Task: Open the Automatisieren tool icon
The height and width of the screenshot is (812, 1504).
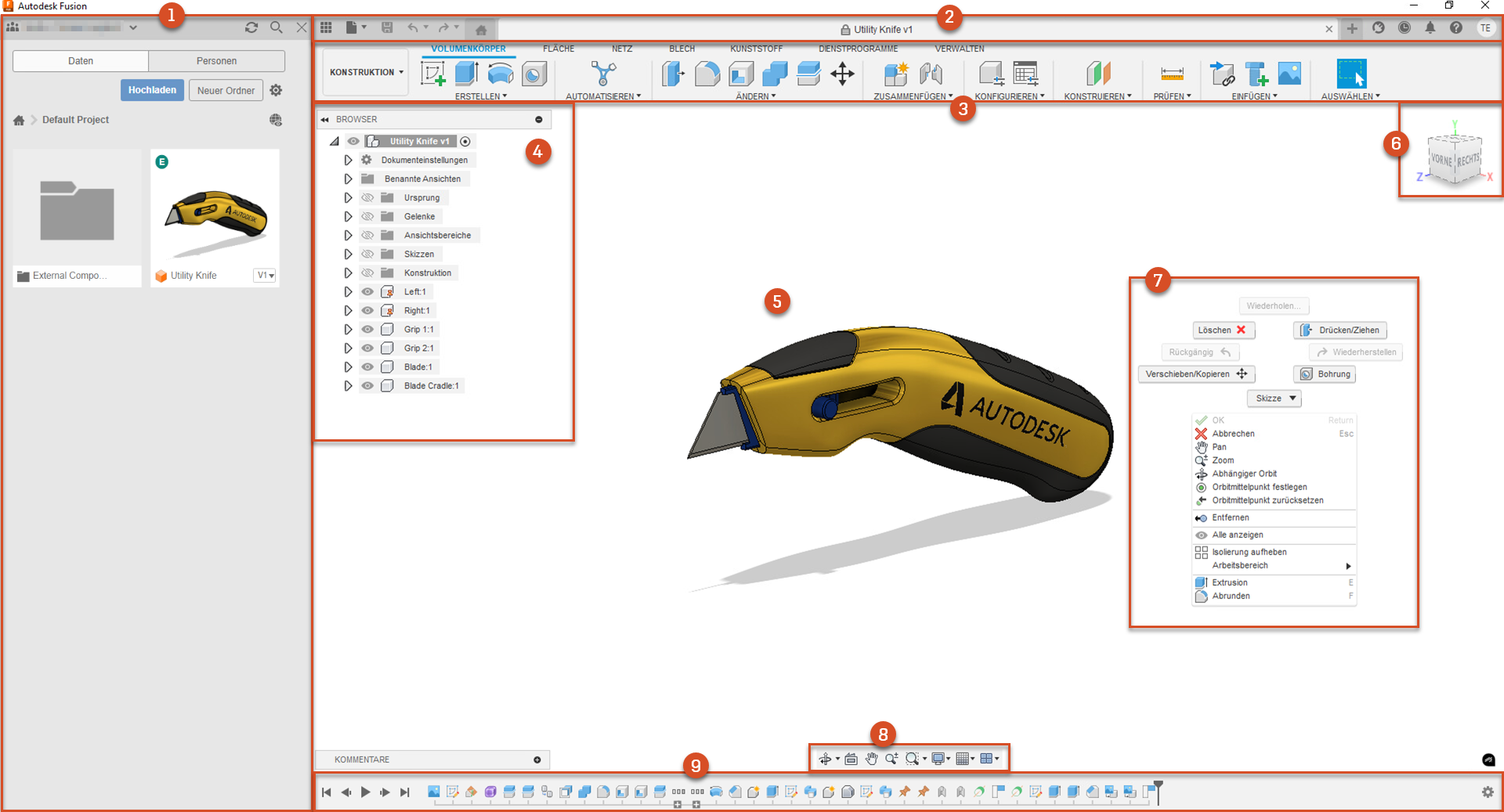Action: click(603, 74)
